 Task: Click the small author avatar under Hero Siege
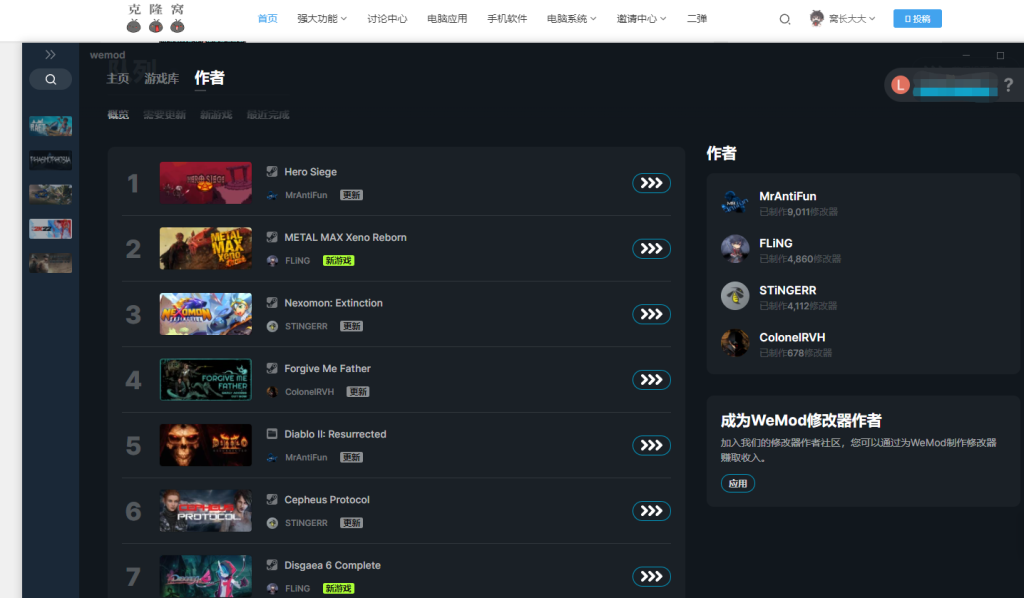tap(272, 195)
